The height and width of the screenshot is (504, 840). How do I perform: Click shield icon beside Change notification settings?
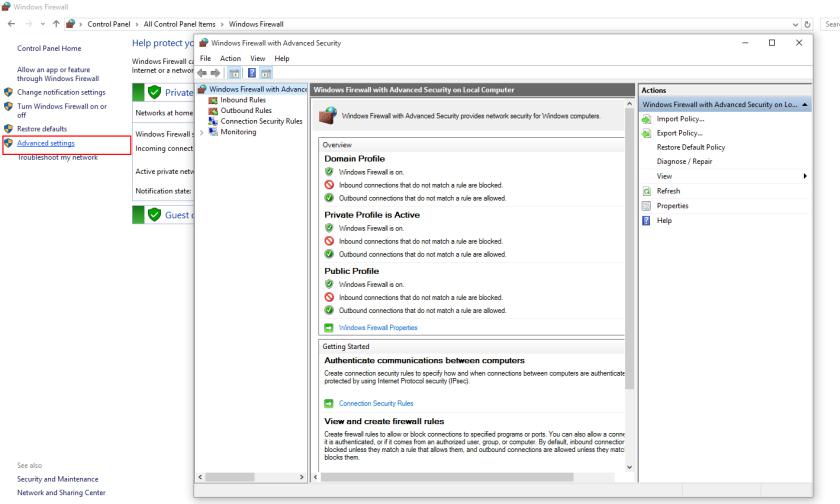coord(9,92)
